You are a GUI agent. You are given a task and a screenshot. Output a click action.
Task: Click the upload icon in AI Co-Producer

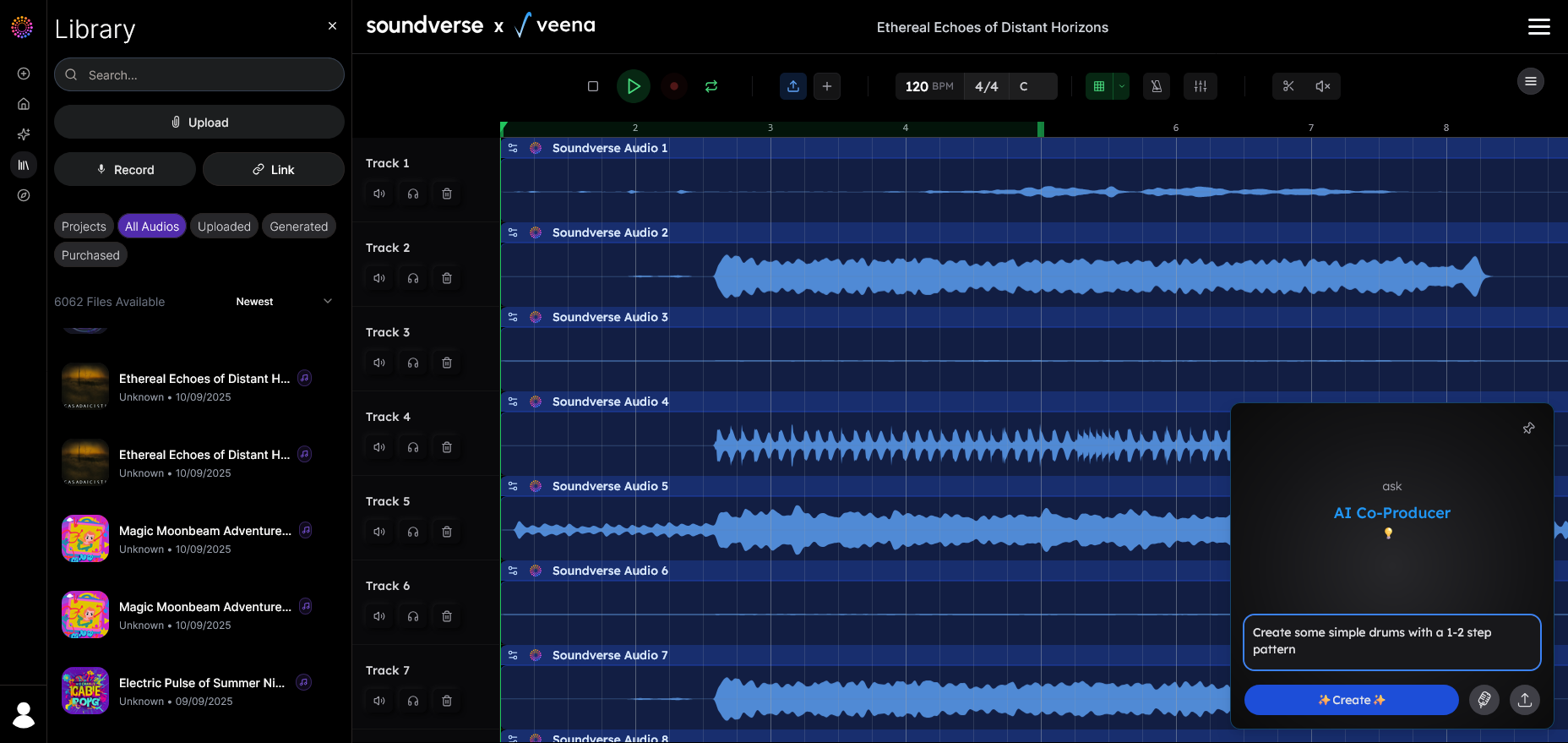(x=1525, y=700)
